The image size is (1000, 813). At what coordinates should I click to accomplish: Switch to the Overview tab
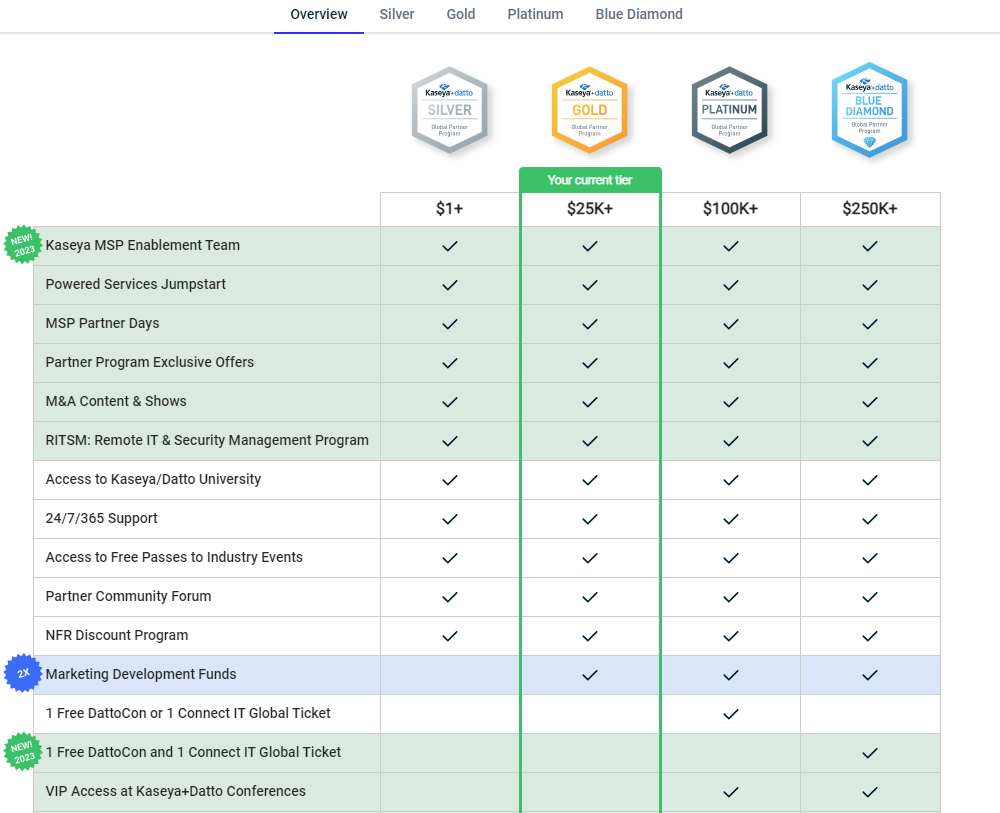pyautogui.click(x=319, y=15)
